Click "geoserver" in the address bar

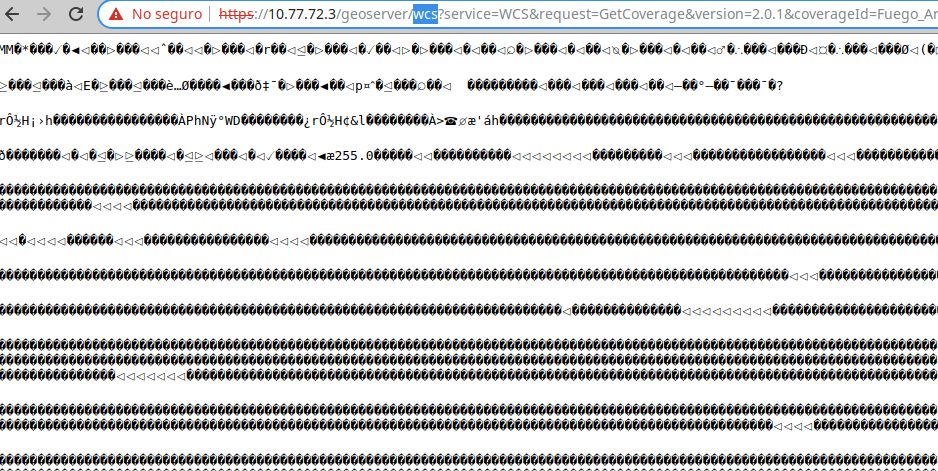tap(375, 15)
